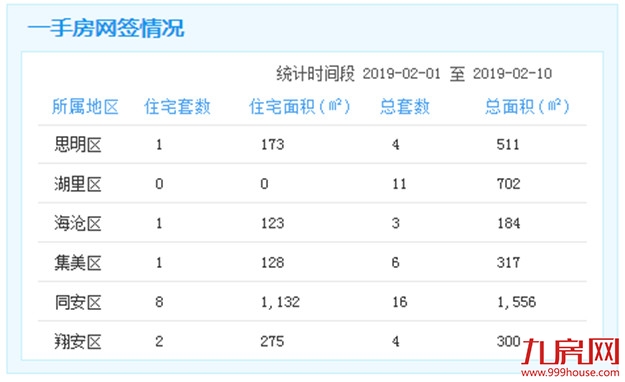This screenshot has width=625, height=382.
Task: Click the 所属地区 column header
Action: [x=85, y=107]
